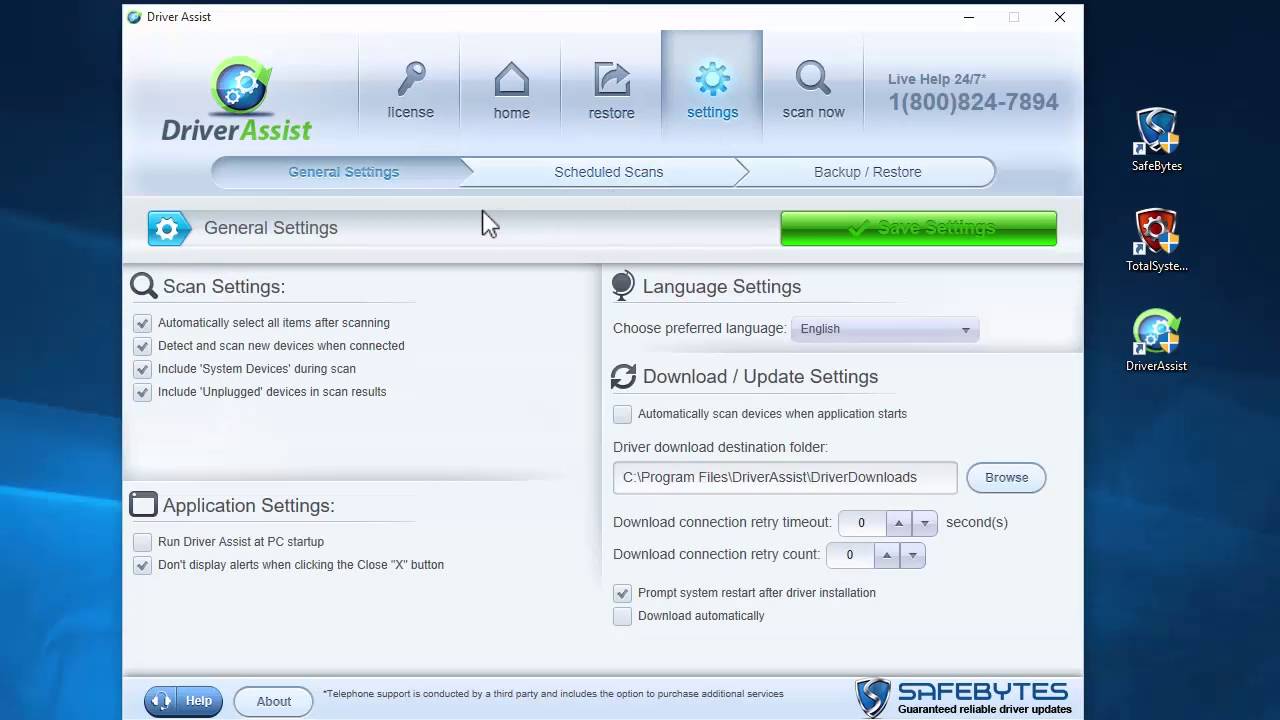
Task: Click Language Settings globe icon
Action: tap(623, 286)
